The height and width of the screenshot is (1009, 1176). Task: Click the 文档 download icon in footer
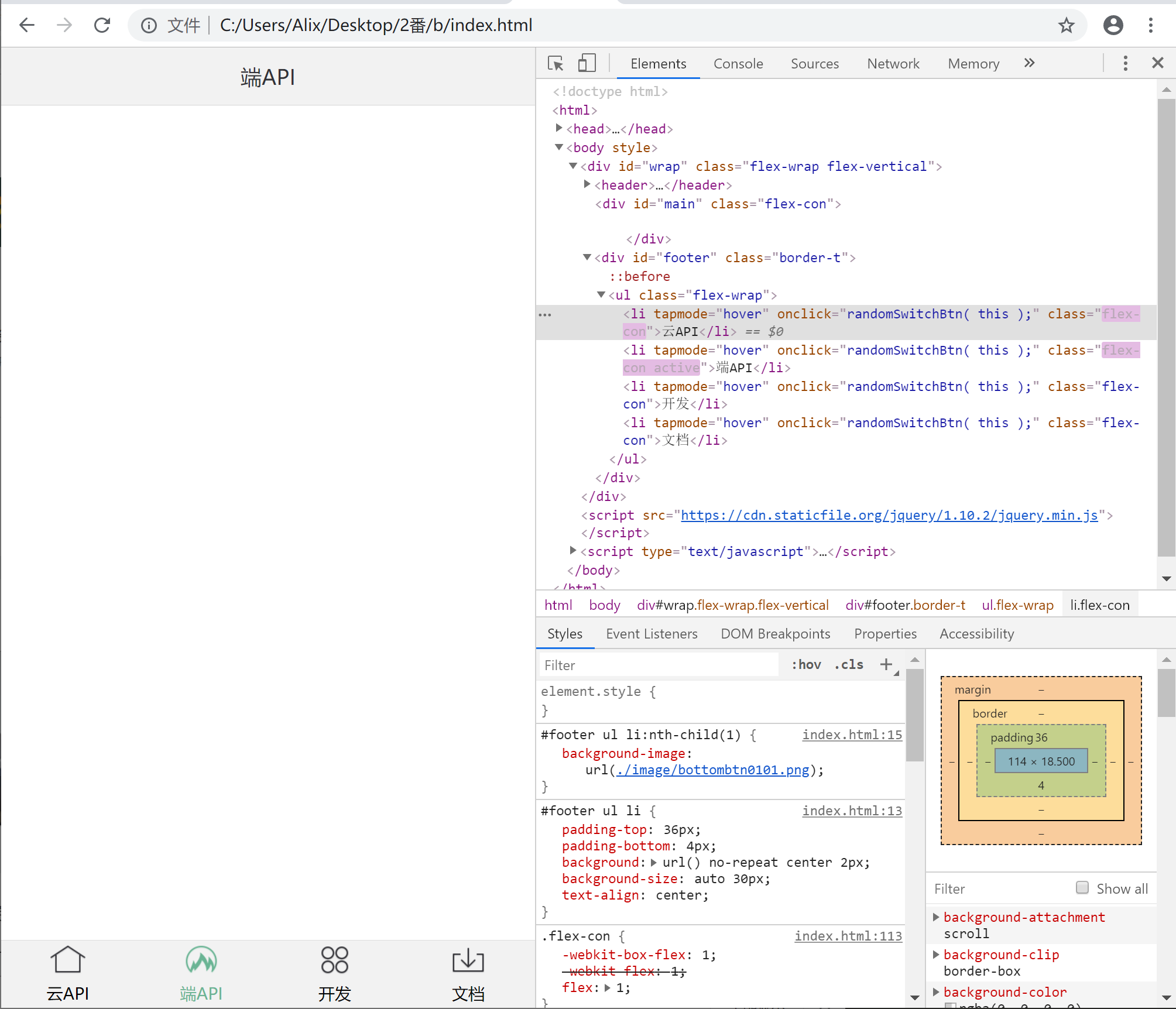coord(468,960)
